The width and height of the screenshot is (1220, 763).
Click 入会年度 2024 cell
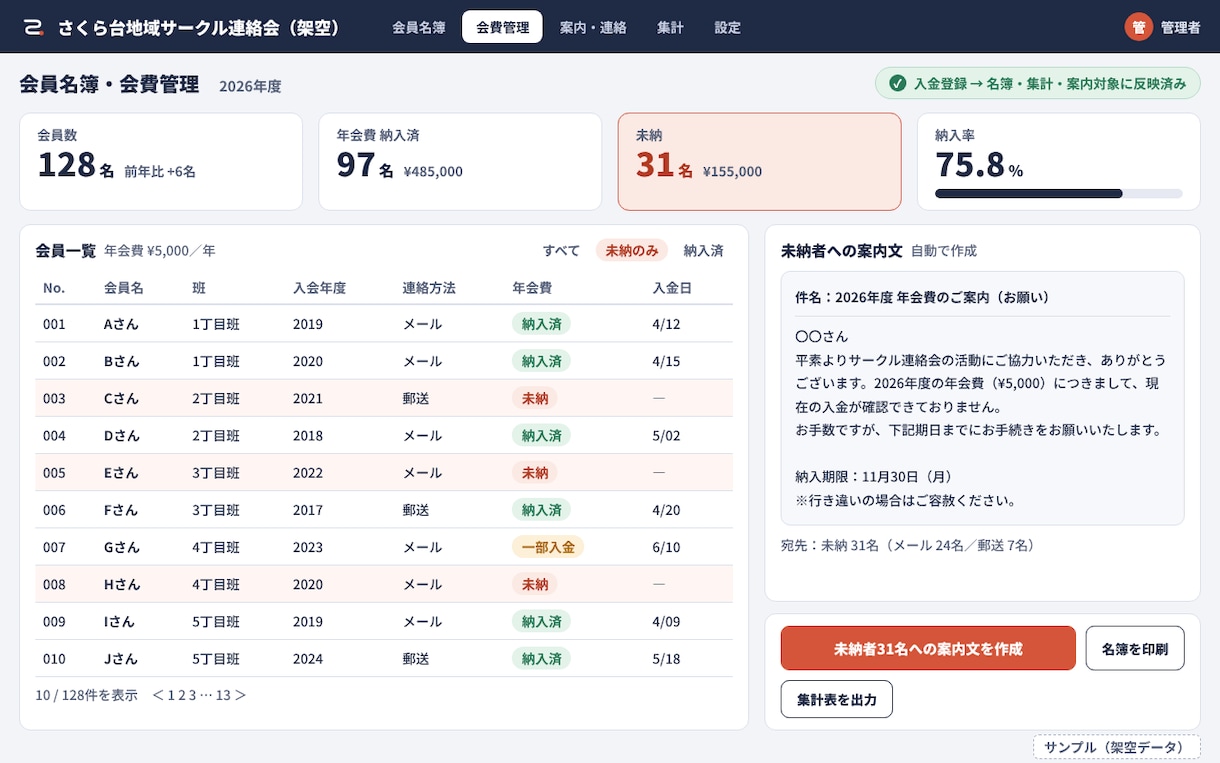pyautogui.click(x=308, y=659)
